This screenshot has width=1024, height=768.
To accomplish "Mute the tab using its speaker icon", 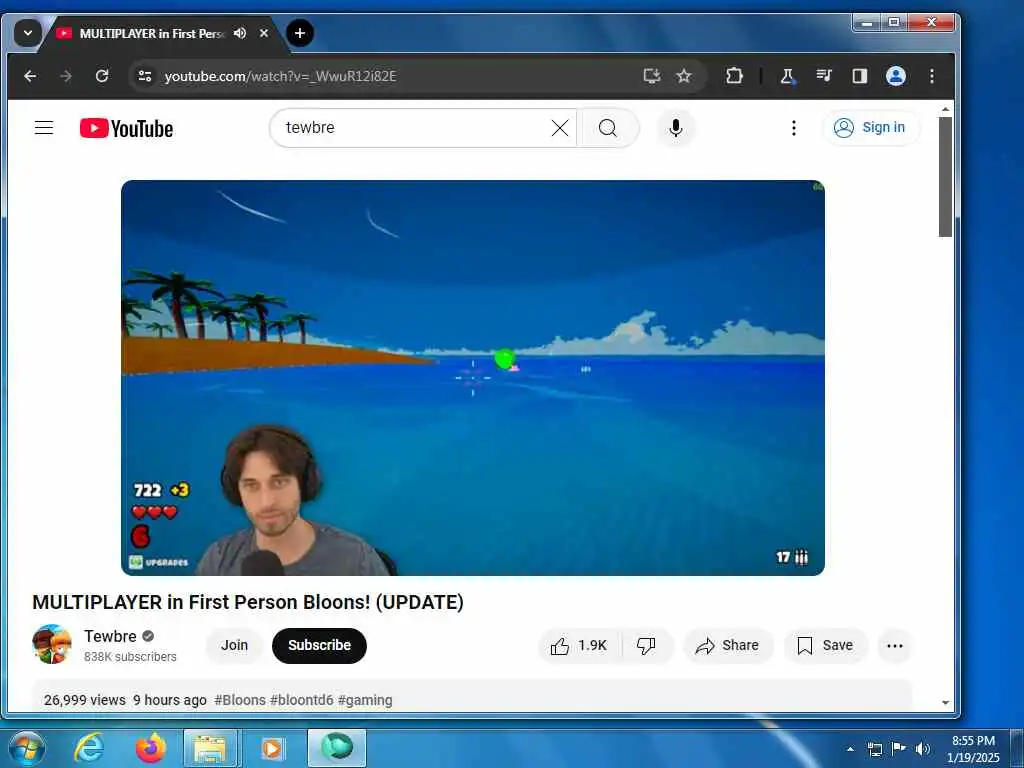I will [240, 33].
